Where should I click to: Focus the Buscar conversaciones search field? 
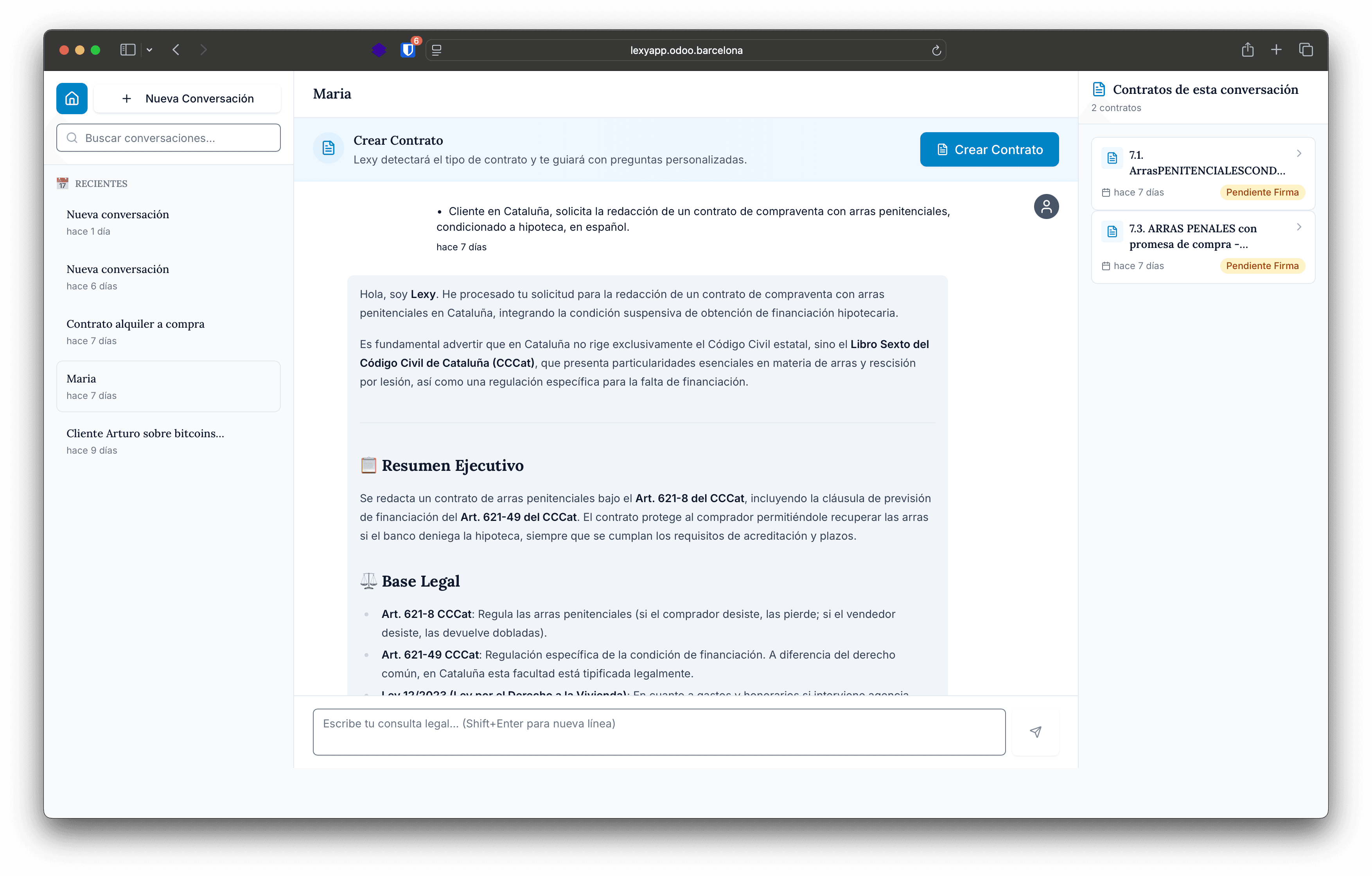pos(168,138)
